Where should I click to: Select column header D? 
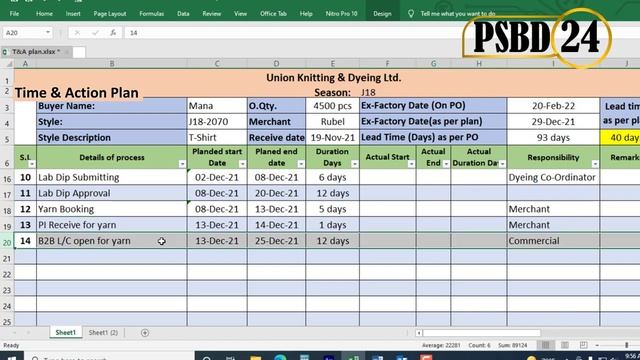276,64
